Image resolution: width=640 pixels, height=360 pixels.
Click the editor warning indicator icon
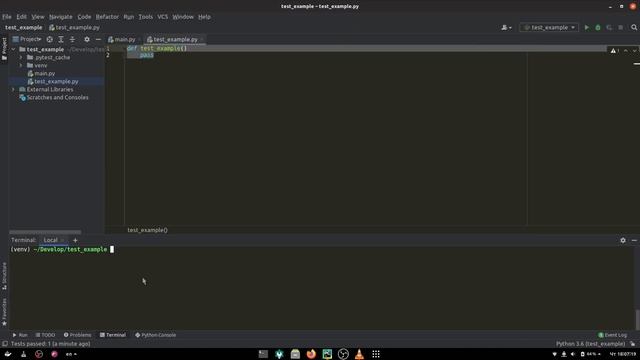click(613, 51)
